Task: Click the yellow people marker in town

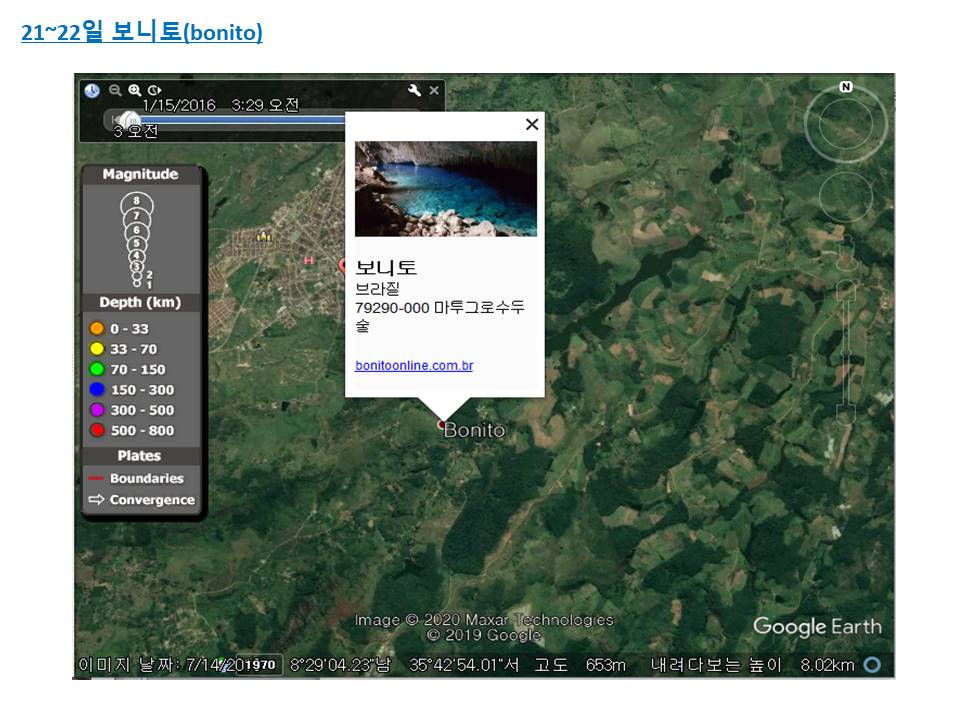Action: [264, 235]
